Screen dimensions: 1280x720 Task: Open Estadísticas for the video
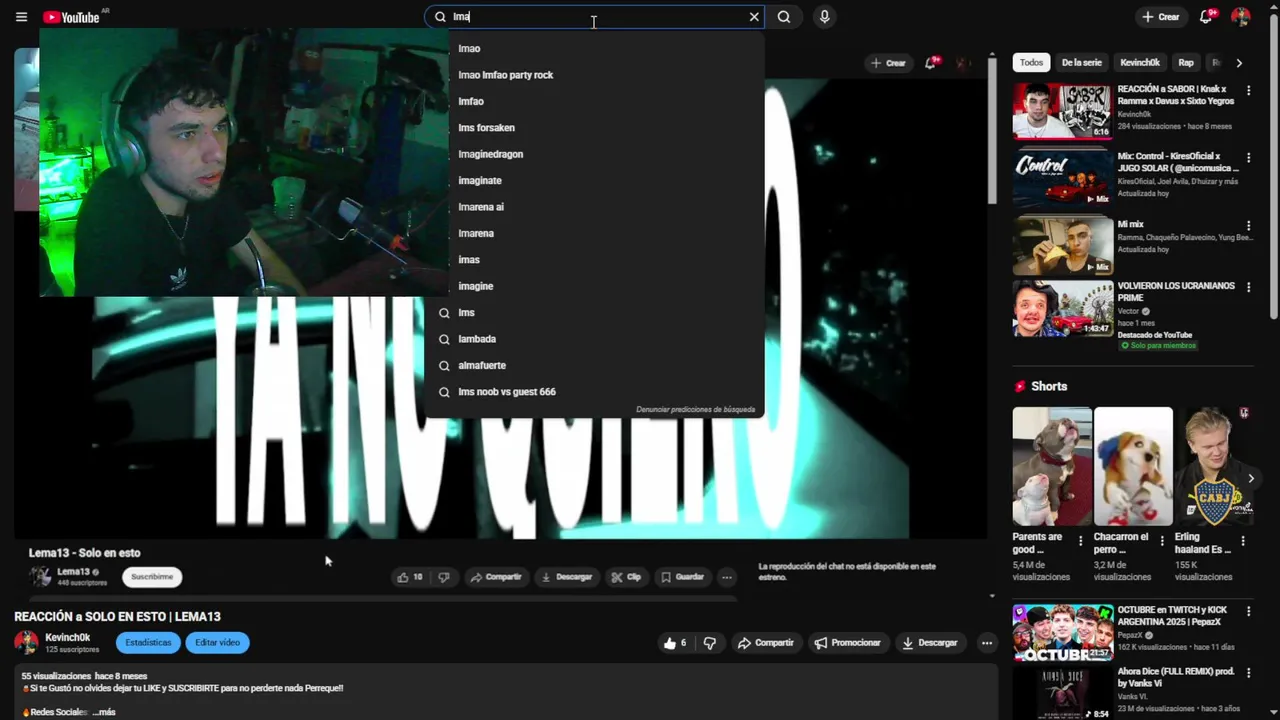pyautogui.click(x=148, y=643)
